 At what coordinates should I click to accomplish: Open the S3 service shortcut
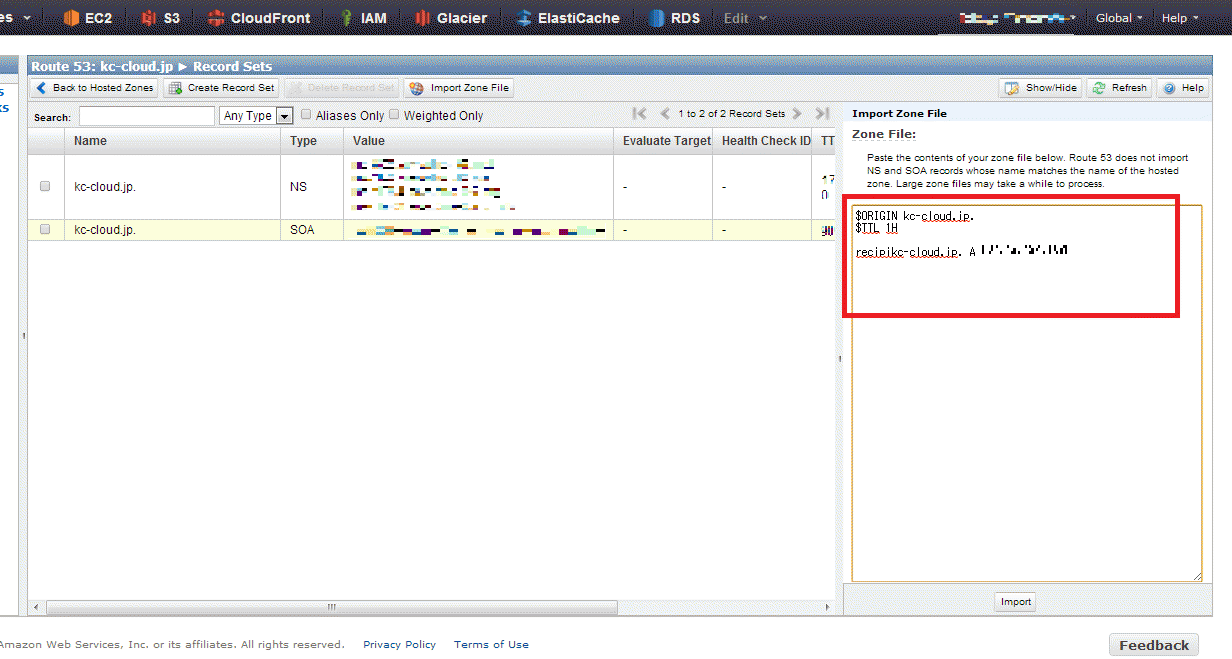(x=160, y=18)
